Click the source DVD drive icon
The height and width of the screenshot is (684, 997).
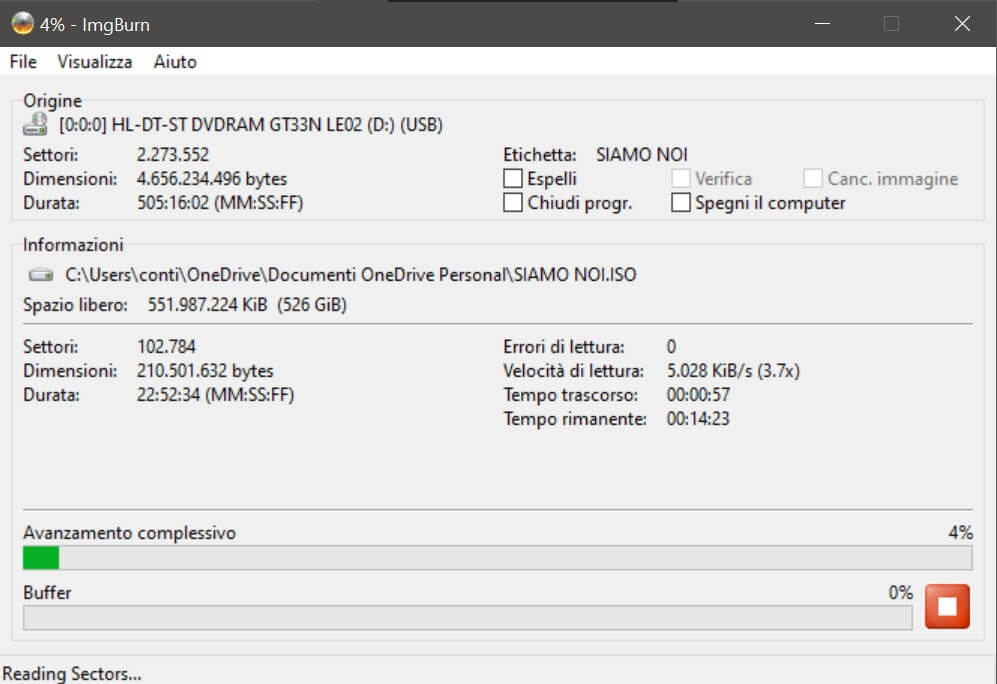click(x=37, y=125)
